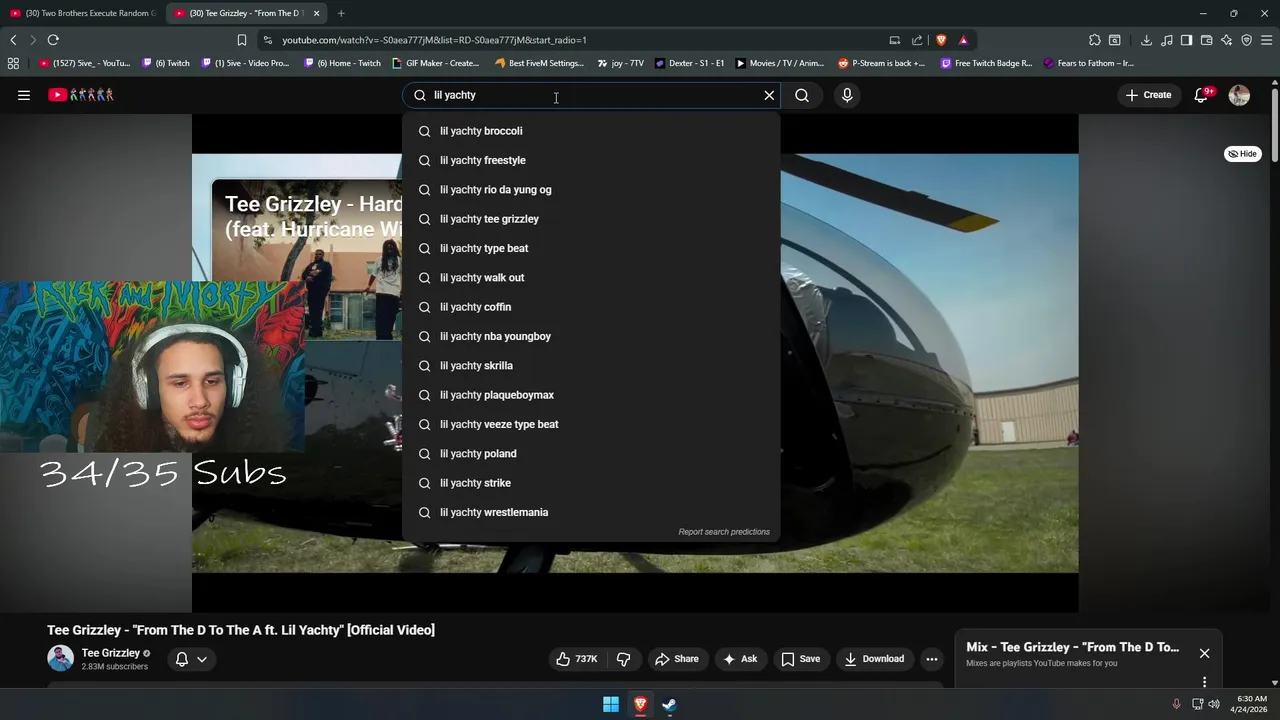The image size is (1280, 720).
Task: Dislike the video
Action: pos(623,659)
